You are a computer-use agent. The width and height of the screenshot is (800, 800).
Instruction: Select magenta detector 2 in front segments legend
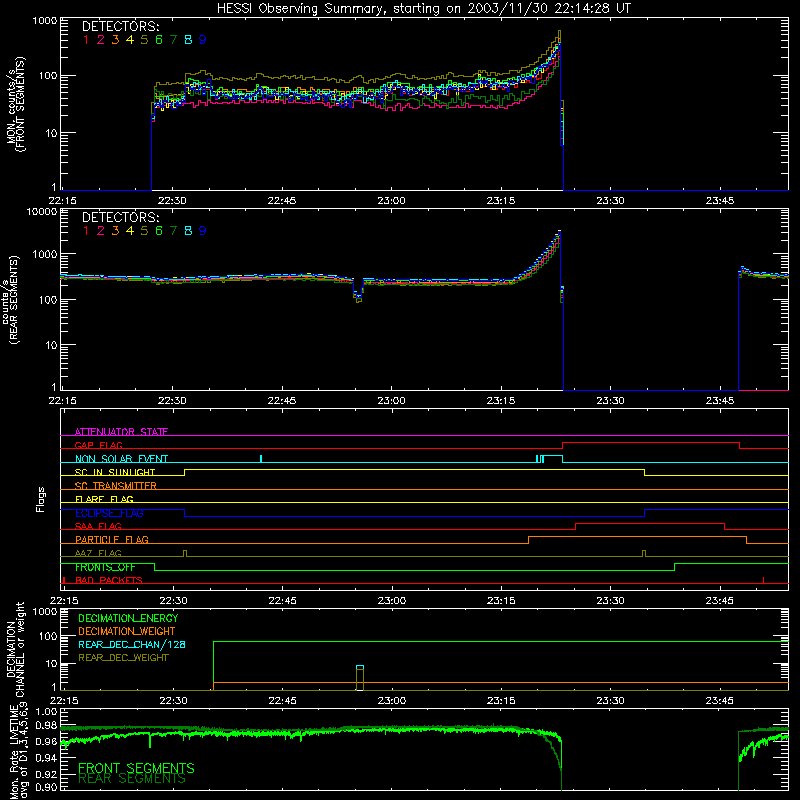tap(101, 39)
